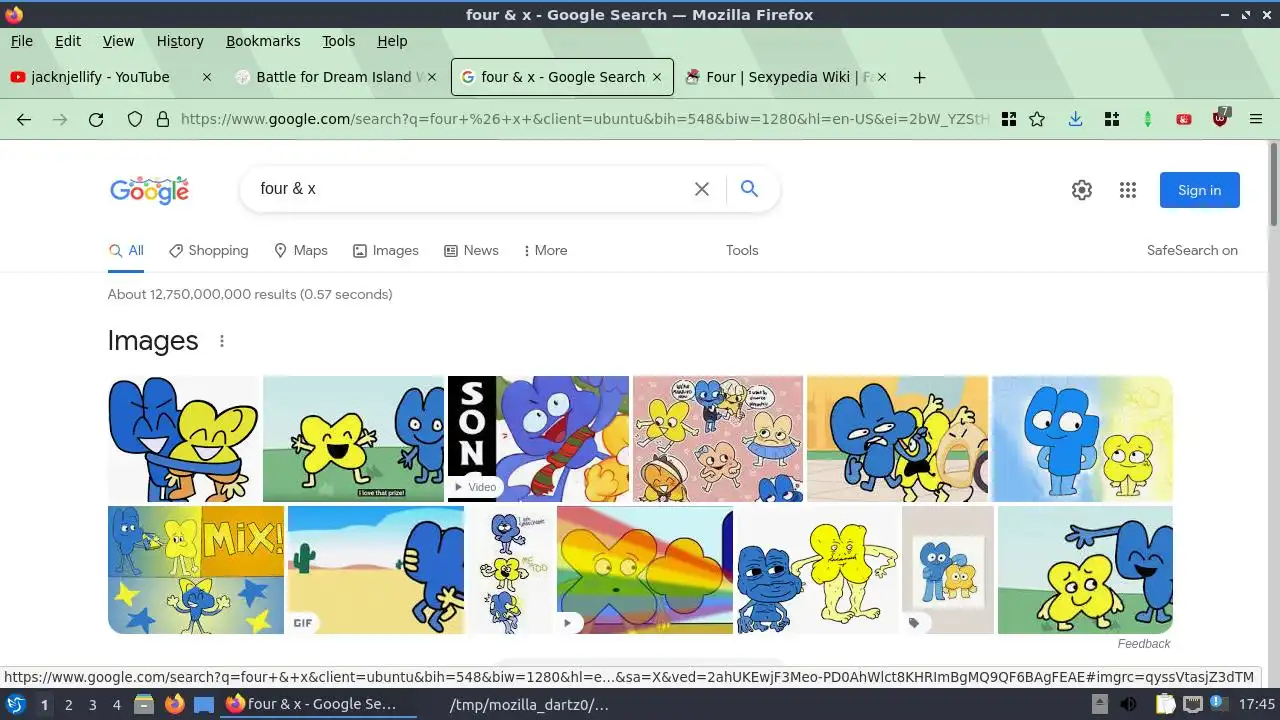Select the Maps search filter
Screen dimensions: 1280x720
[301, 251]
